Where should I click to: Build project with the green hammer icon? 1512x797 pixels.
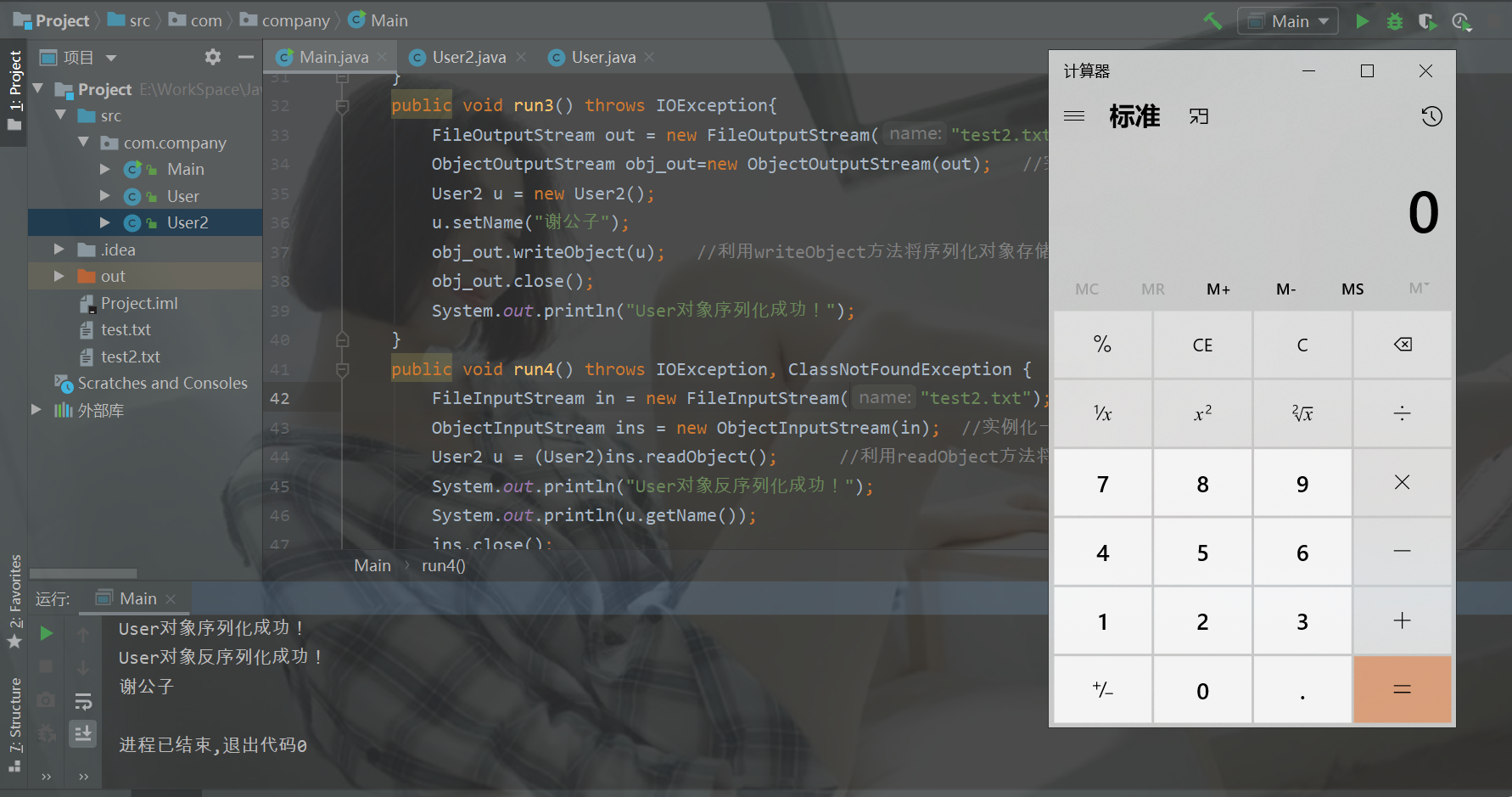1212,21
